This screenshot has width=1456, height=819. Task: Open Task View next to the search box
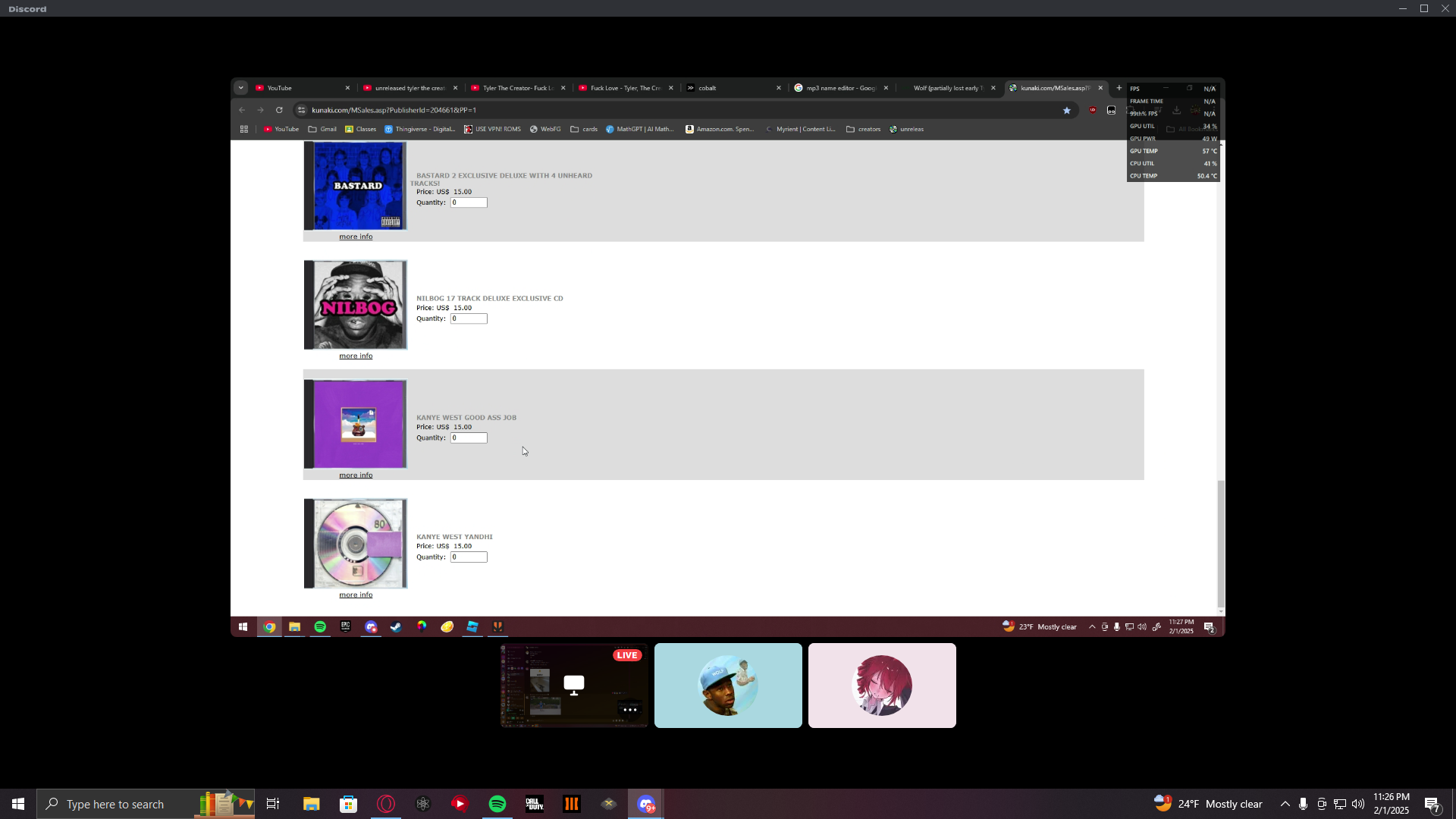(x=273, y=804)
